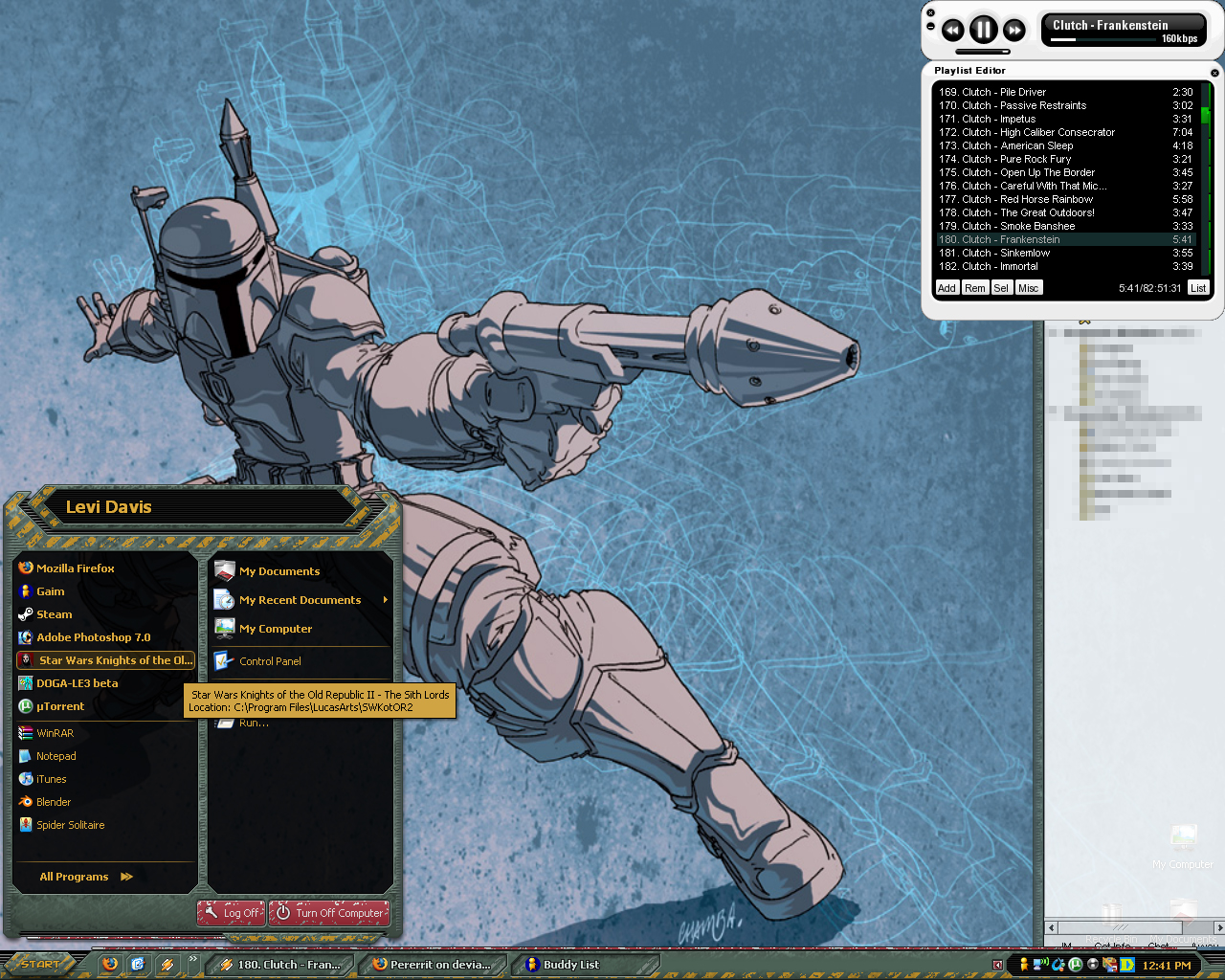The width and height of the screenshot is (1225, 980).
Task: Launch µTorrent from start menu
Action: click(x=105, y=706)
